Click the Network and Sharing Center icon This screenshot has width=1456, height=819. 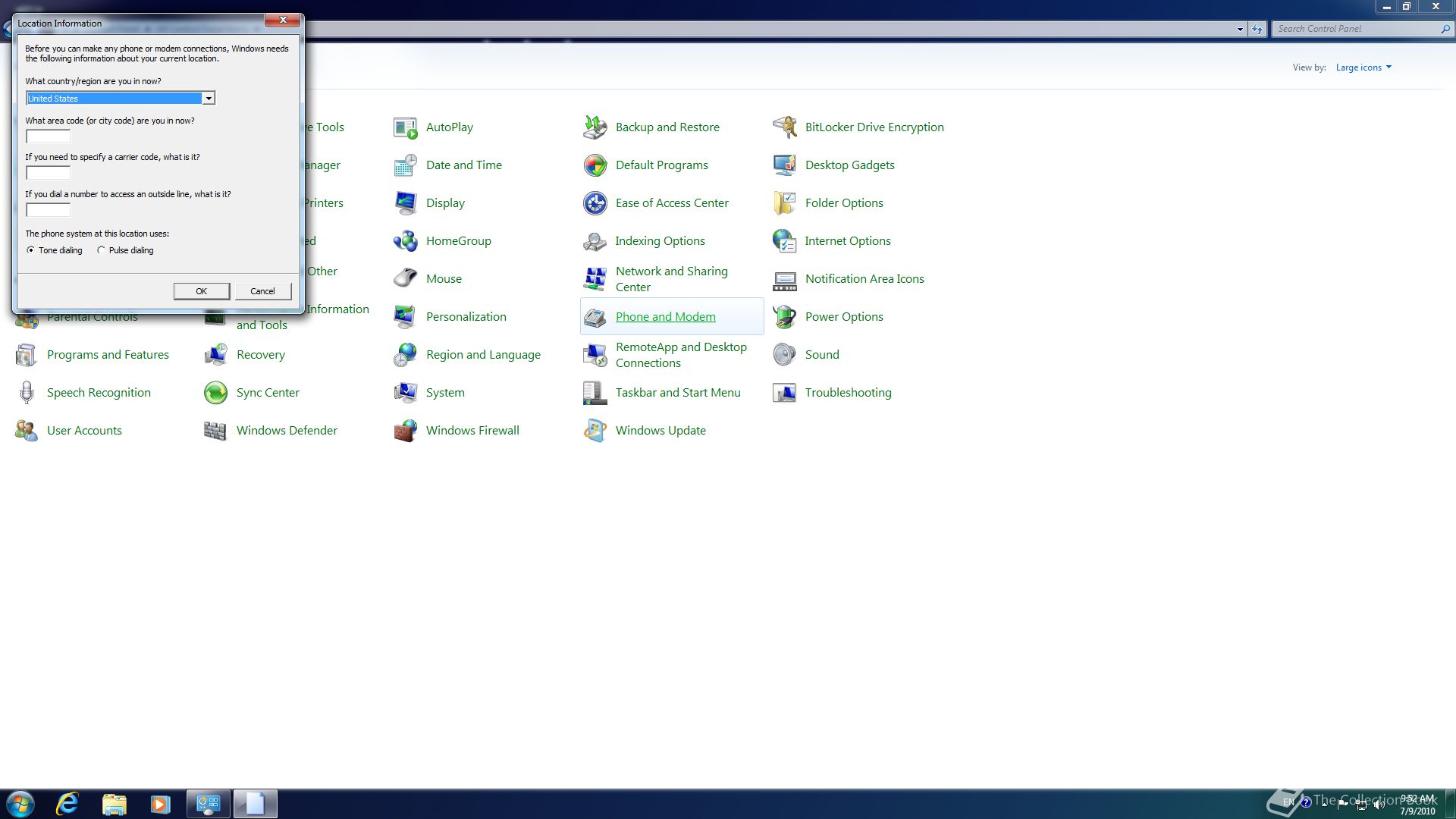point(595,279)
